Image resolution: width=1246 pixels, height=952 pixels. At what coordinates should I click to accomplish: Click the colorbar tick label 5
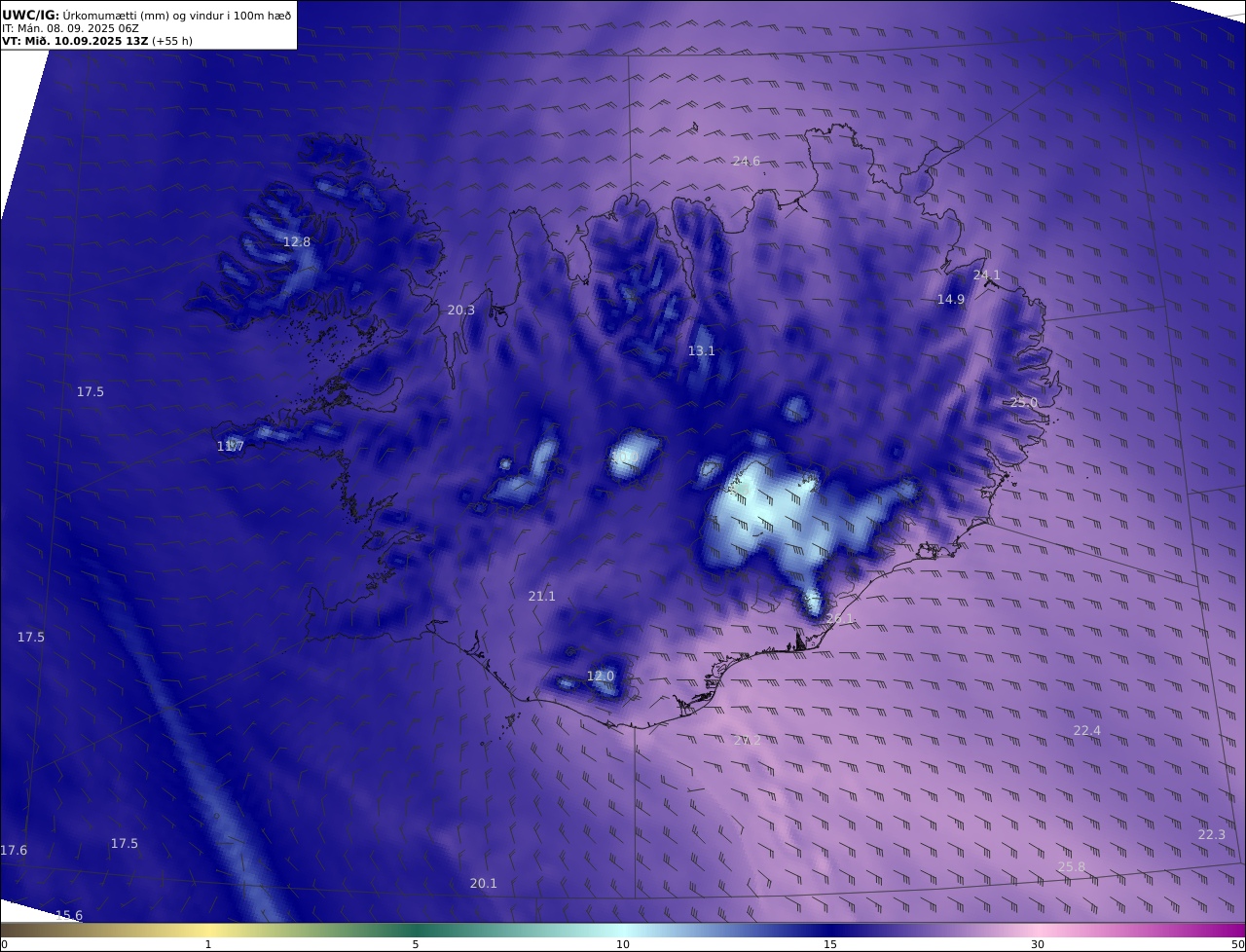[416, 944]
